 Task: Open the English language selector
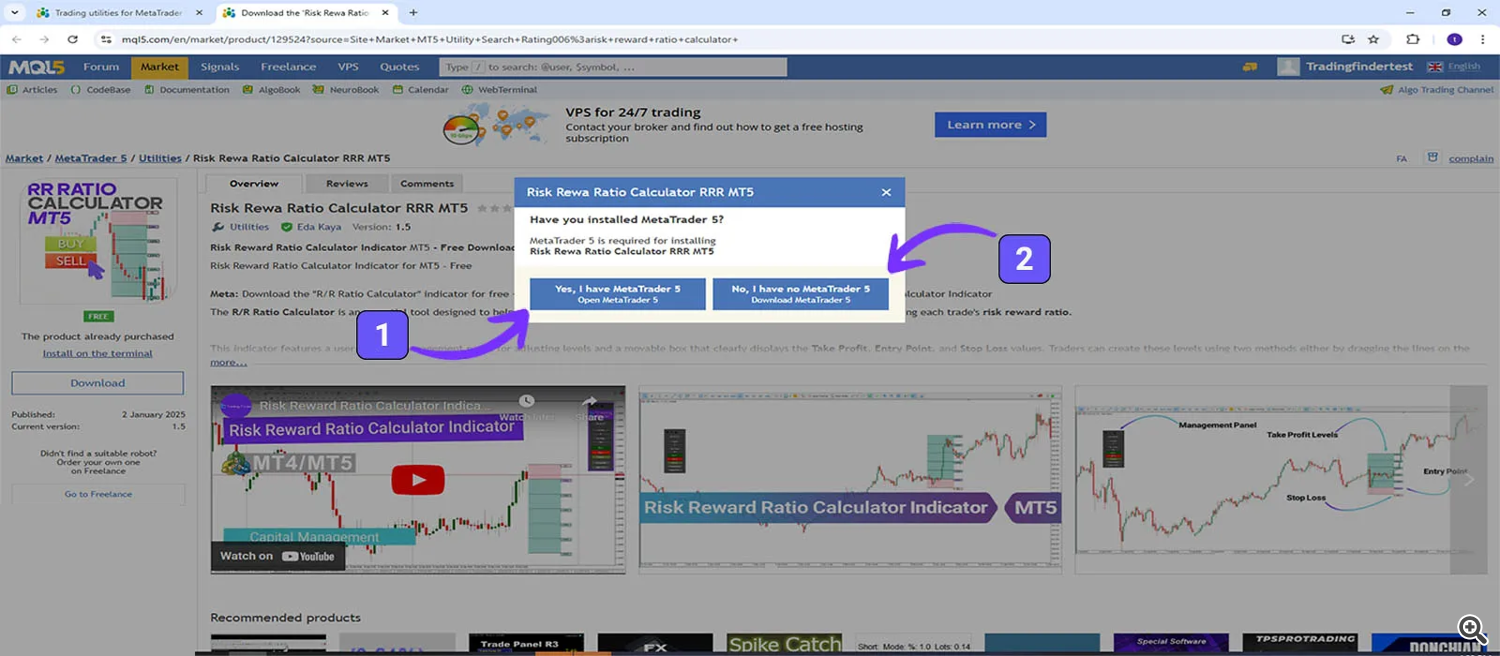click(x=1455, y=67)
